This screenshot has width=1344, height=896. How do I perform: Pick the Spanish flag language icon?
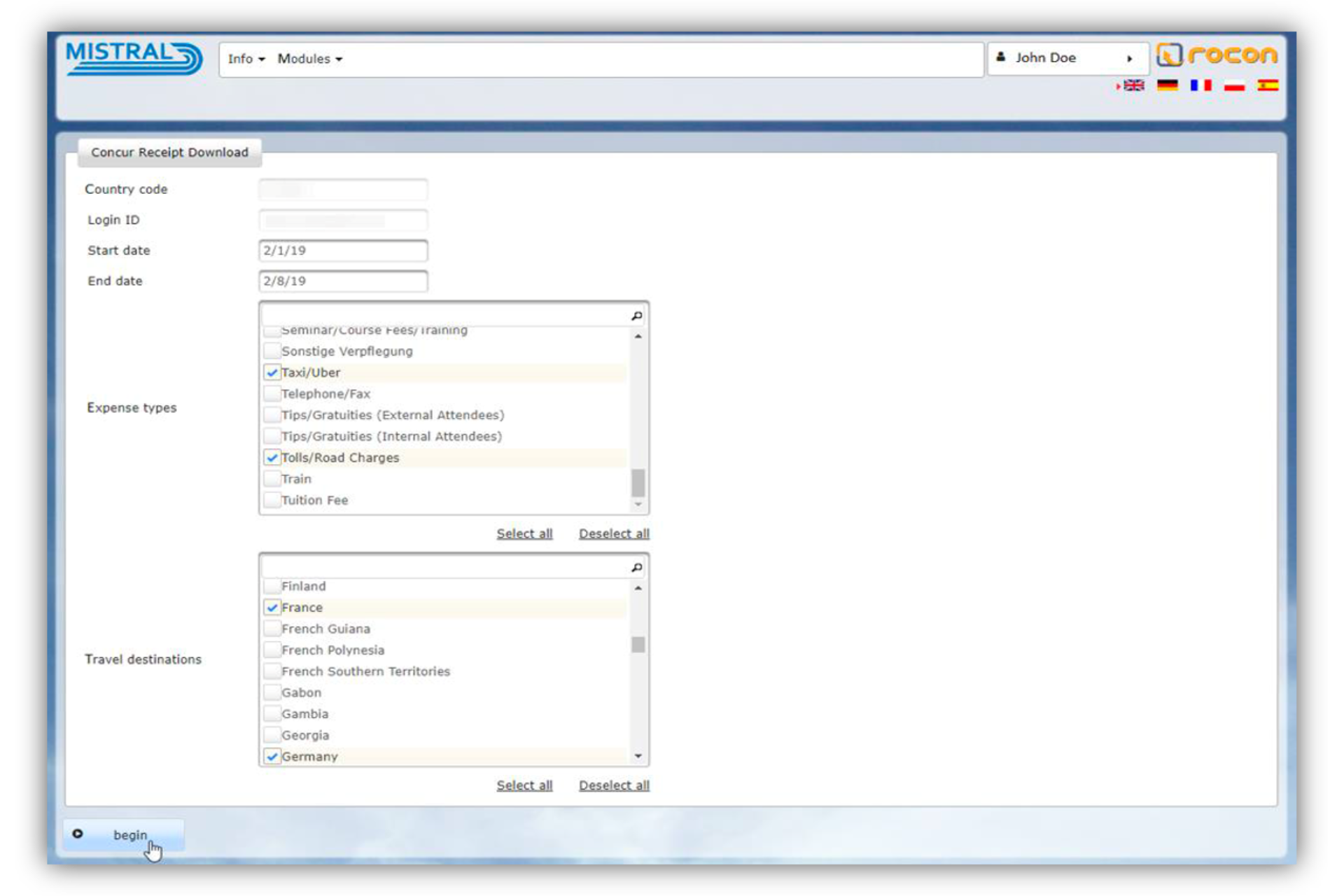click(x=1268, y=85)
